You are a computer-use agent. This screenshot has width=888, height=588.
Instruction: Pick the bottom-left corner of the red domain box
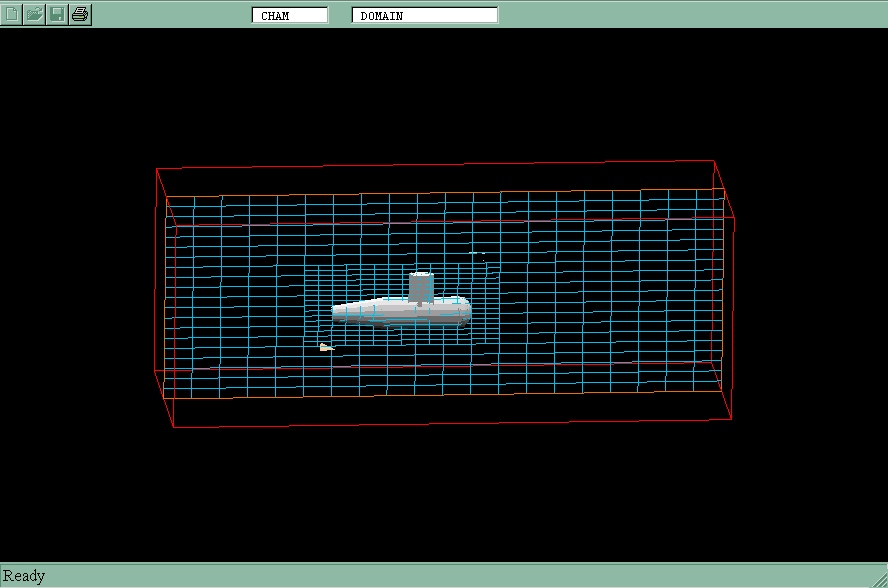coord(174,427)
